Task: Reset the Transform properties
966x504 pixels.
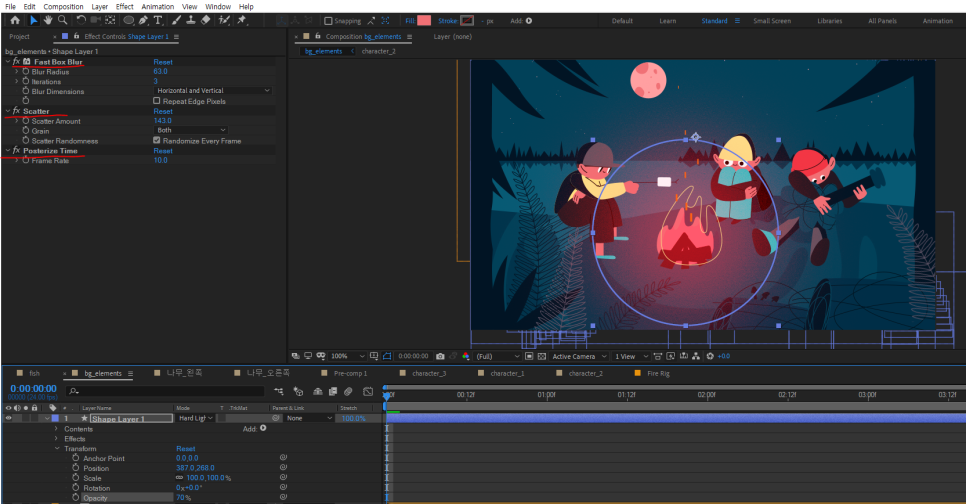Action: (185, 449)
